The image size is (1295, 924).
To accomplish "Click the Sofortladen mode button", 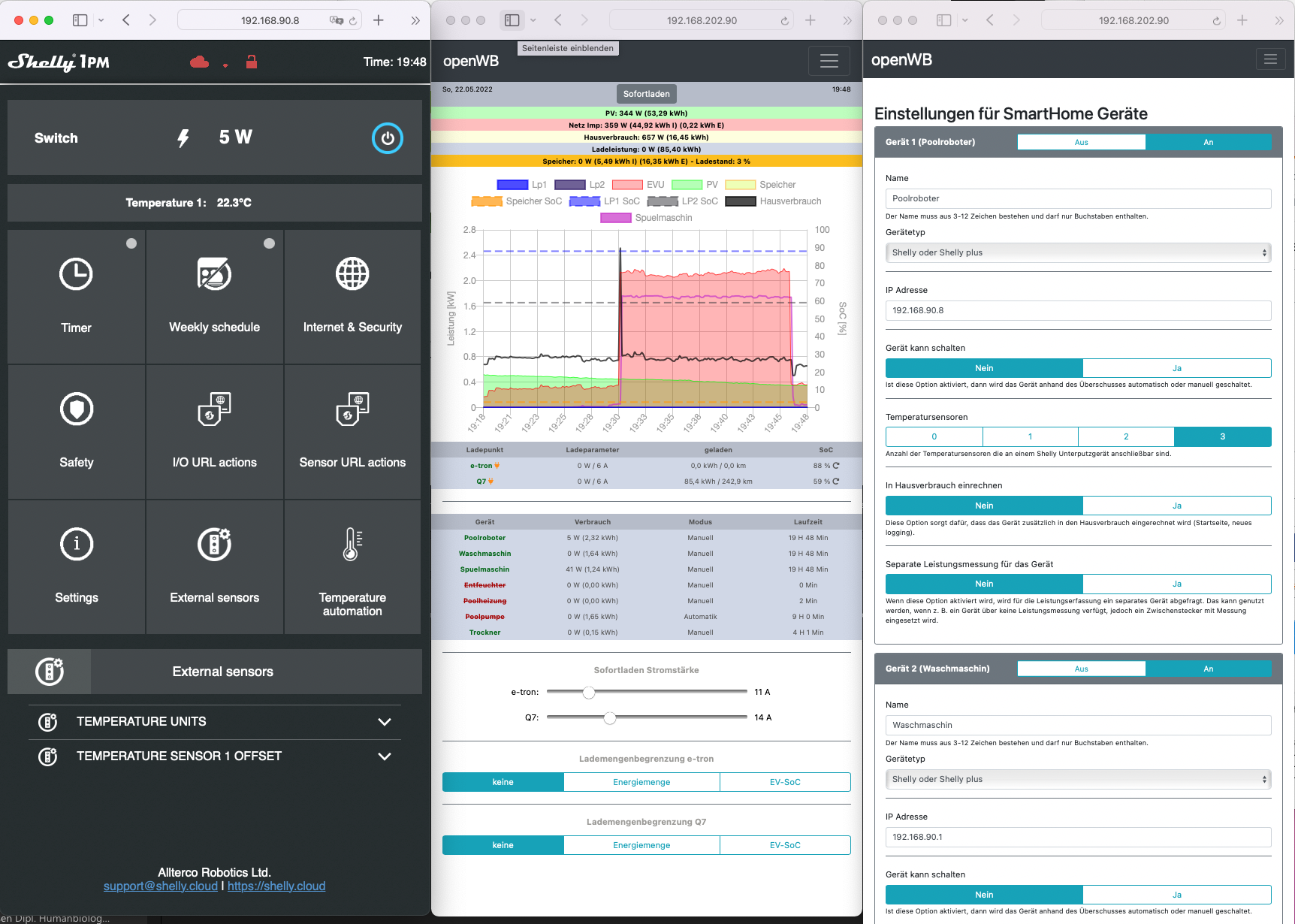I will coord(646,94).
